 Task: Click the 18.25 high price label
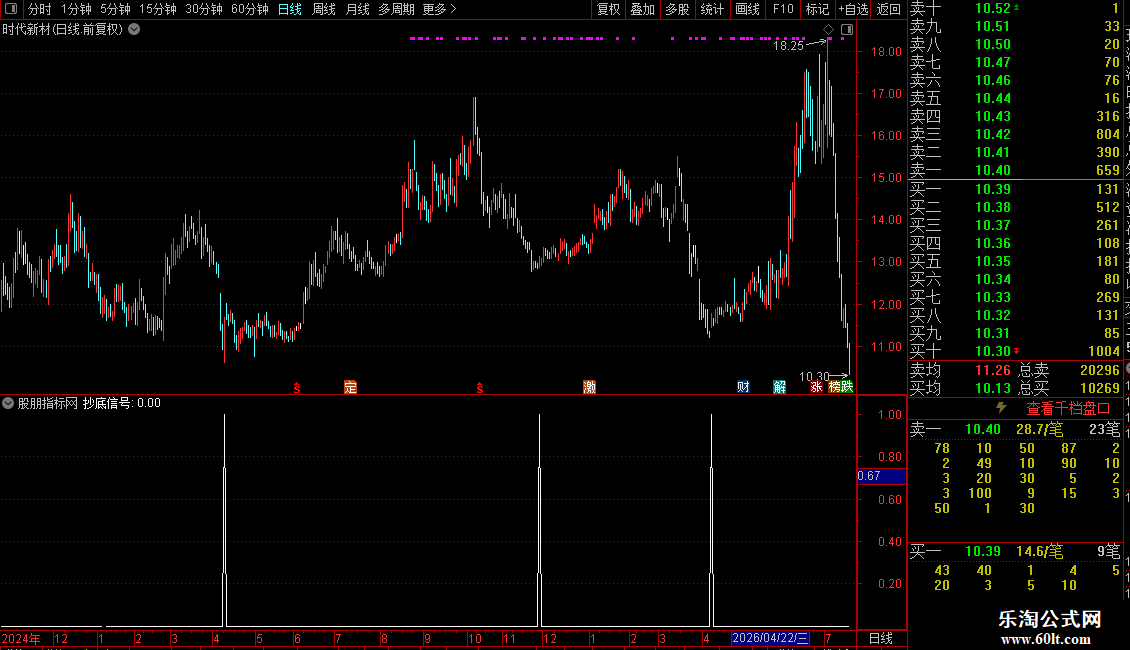click(x=788, y=46)
